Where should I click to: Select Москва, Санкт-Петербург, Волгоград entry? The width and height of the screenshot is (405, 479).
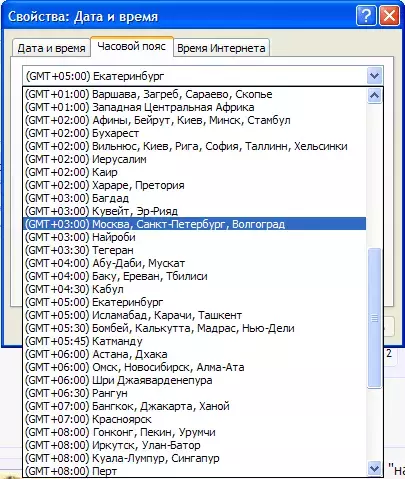tap(195, 224)
